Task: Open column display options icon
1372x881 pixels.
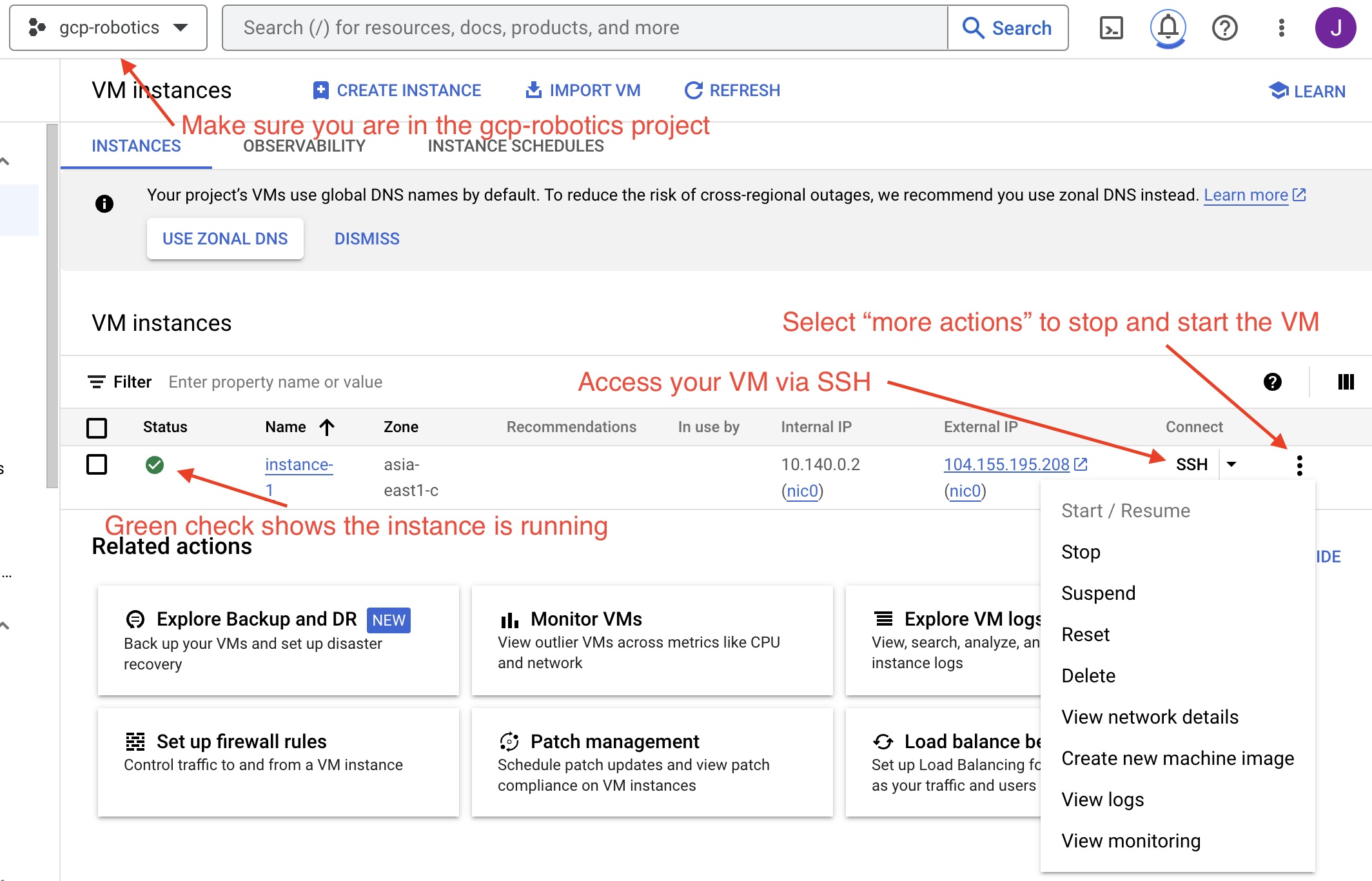Action: point(1346,382)
